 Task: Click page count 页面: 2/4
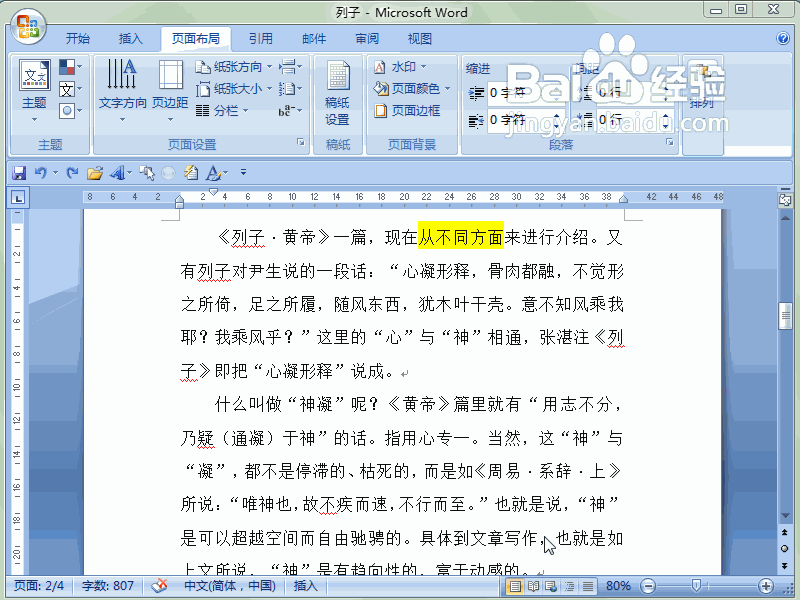[39, 586]
